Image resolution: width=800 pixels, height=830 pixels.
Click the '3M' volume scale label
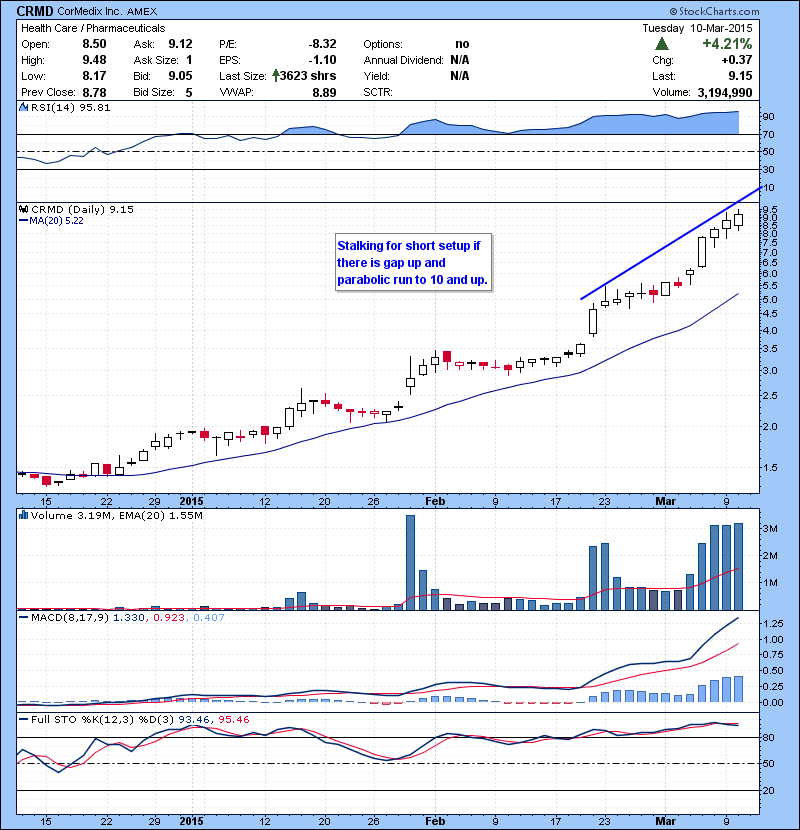coord(770,528)
